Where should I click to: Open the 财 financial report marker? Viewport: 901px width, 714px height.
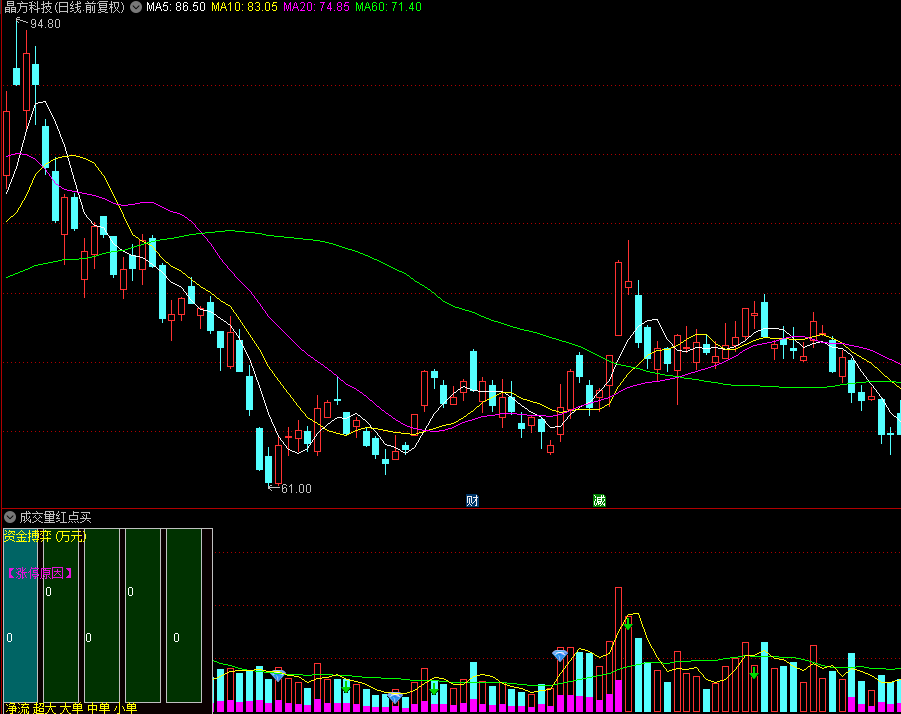pyautogui.click(x=472, y=500)
